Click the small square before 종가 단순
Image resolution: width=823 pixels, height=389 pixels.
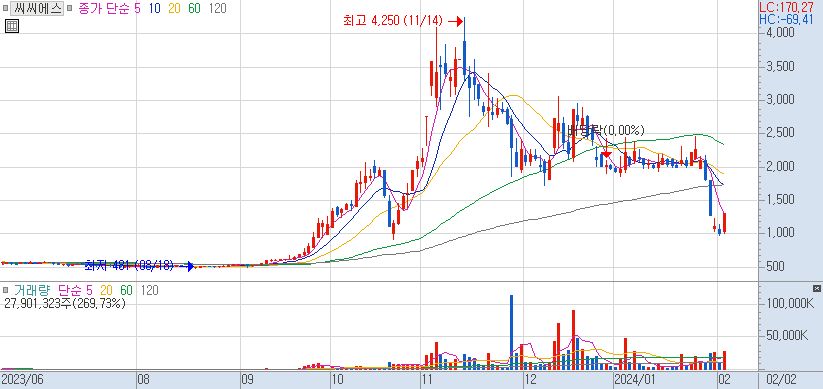(69, 8)
